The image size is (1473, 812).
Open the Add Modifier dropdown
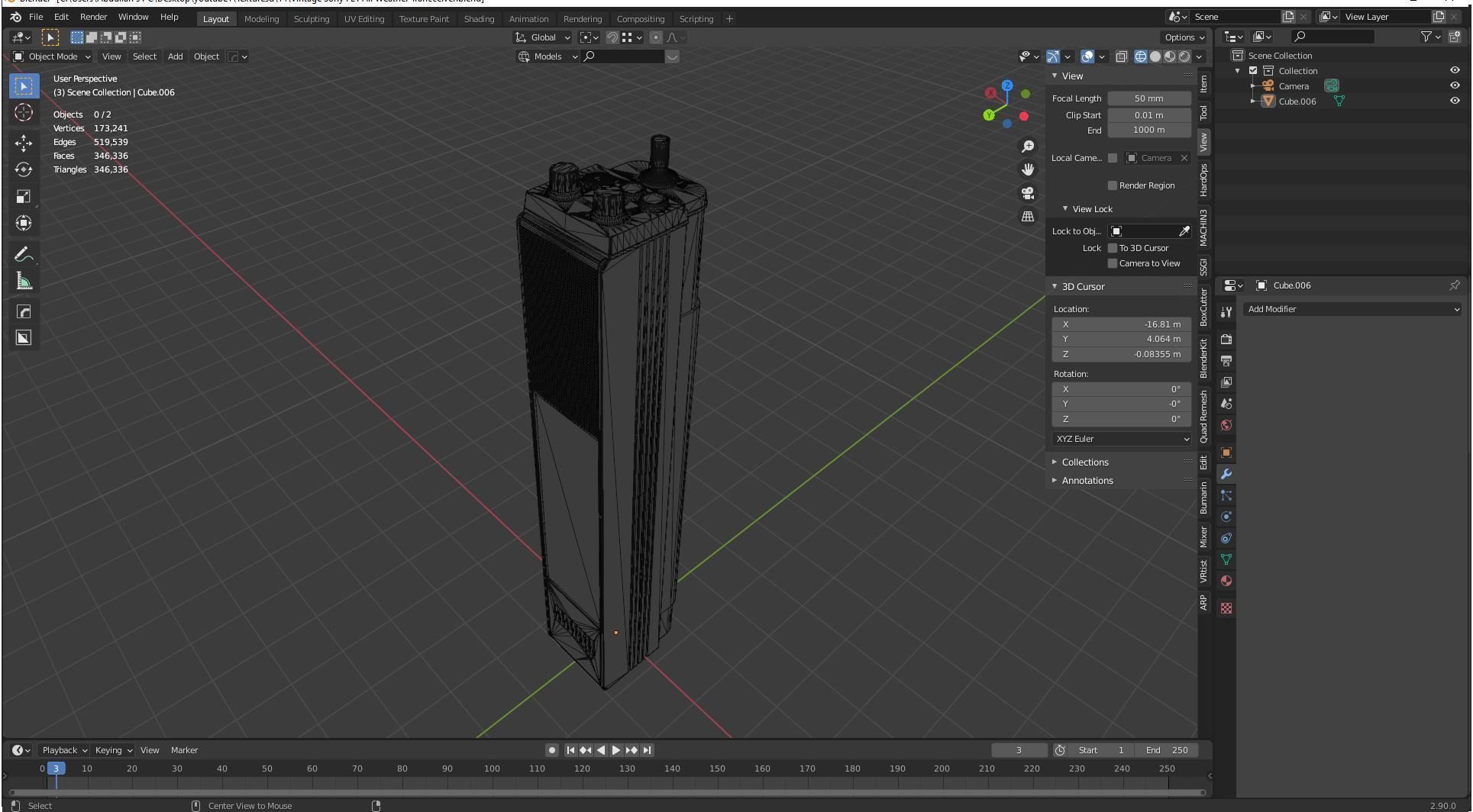coord(1352,309)
